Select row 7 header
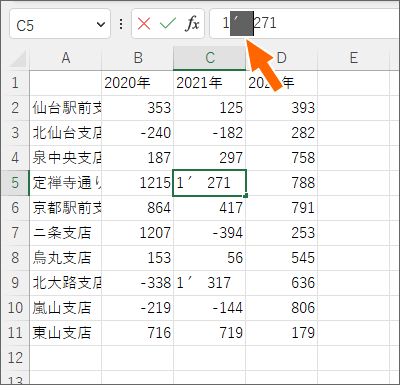Viewport: 400px width, 385px height. click(x=15, y=233)
